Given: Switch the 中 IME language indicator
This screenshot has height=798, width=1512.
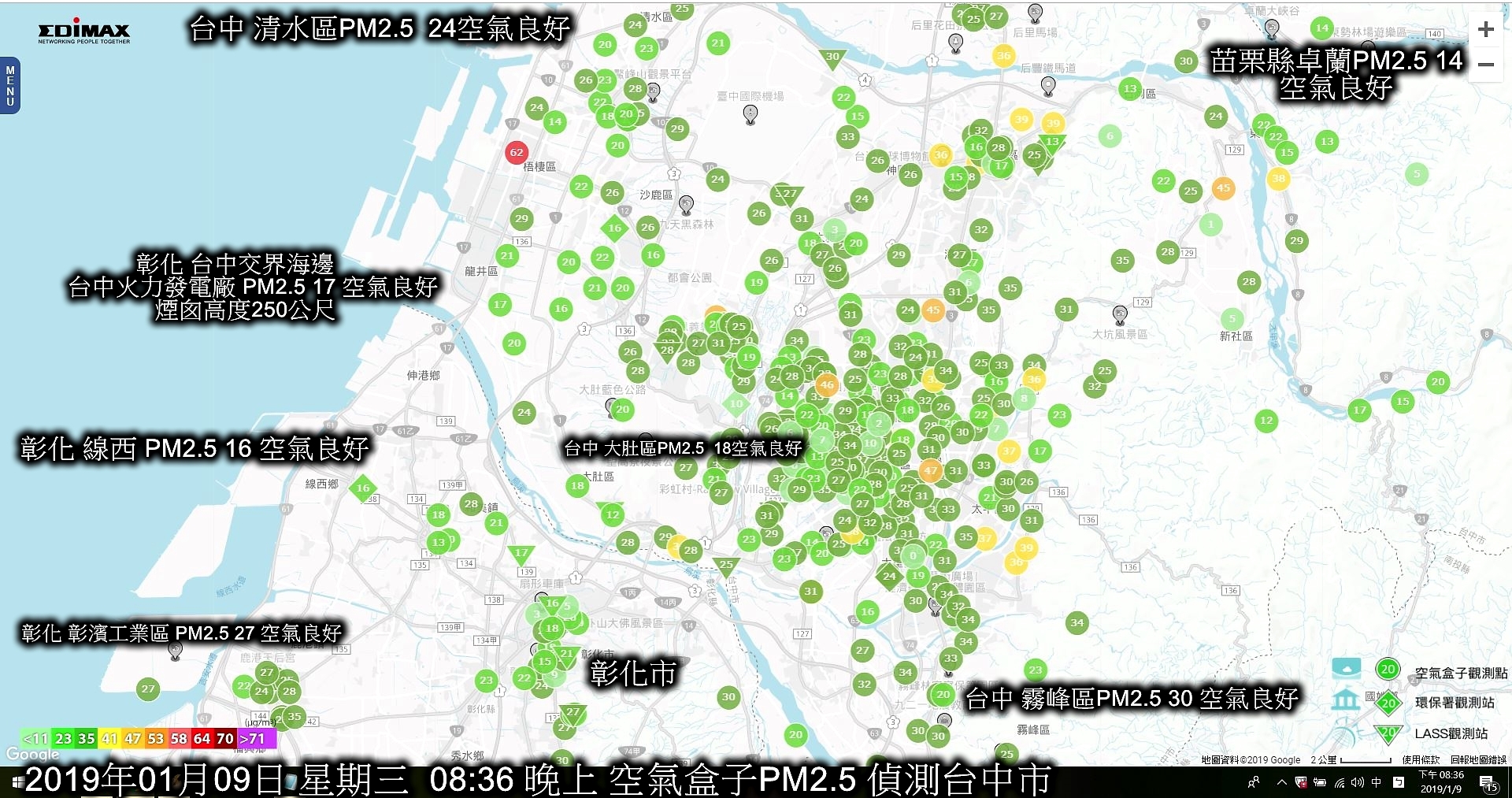Looking at the screenshot, I should point(1377,782).
